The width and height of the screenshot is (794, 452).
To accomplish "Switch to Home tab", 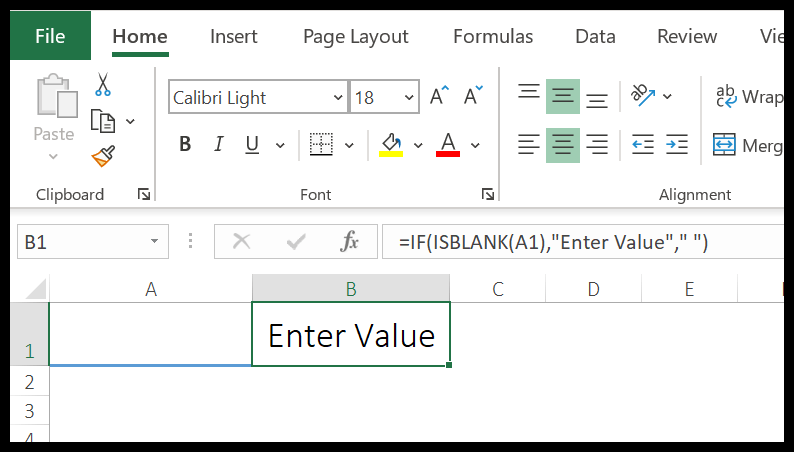I will (x=140, y=36).
